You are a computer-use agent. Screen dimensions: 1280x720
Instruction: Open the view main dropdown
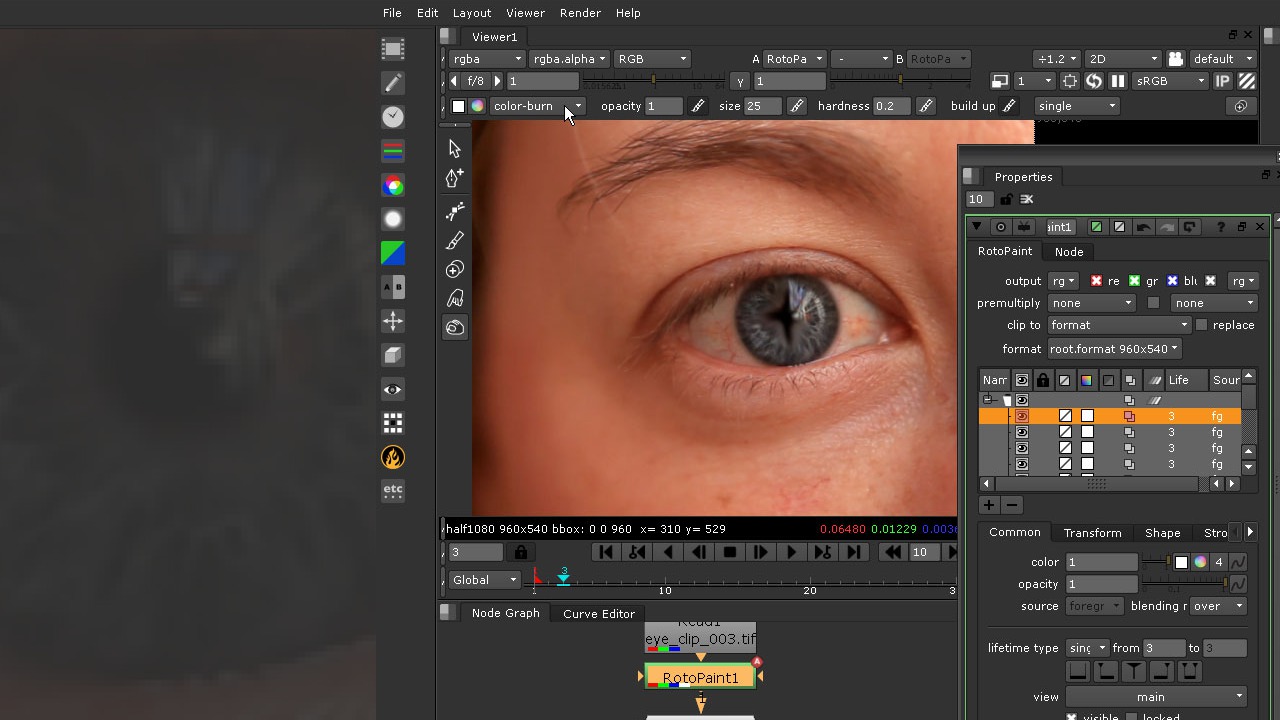1156,697
